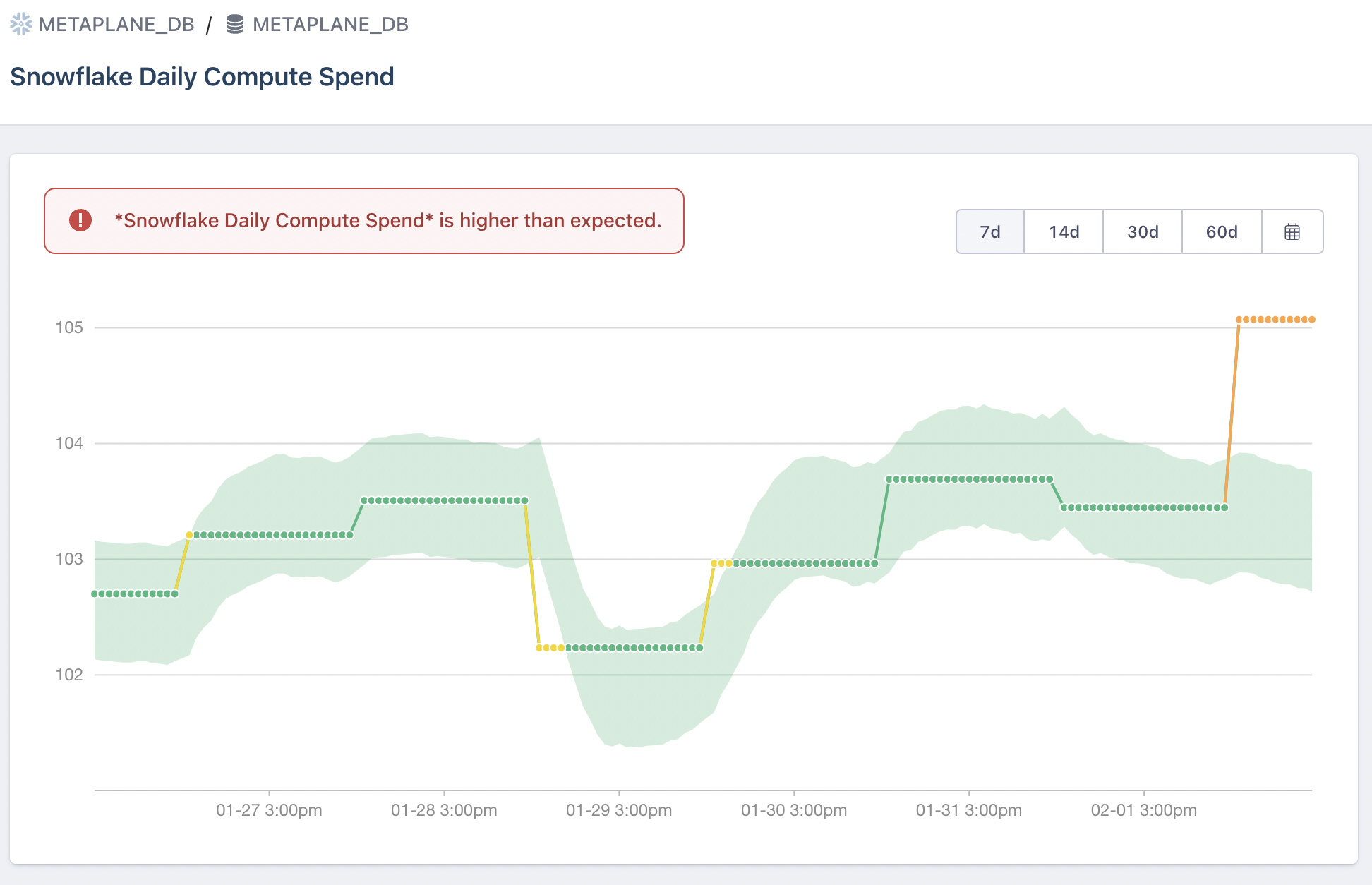Click the database stack icon in the breadcrumb

(235, 24)
